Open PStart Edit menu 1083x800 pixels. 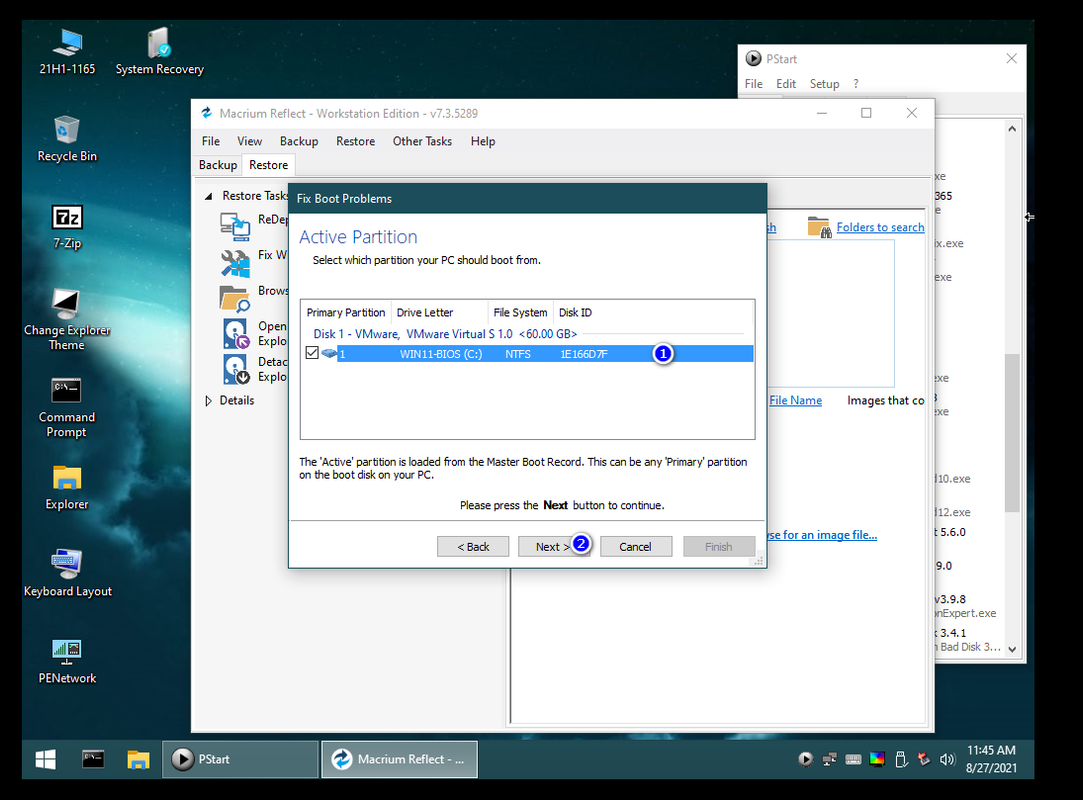point(786,84)
